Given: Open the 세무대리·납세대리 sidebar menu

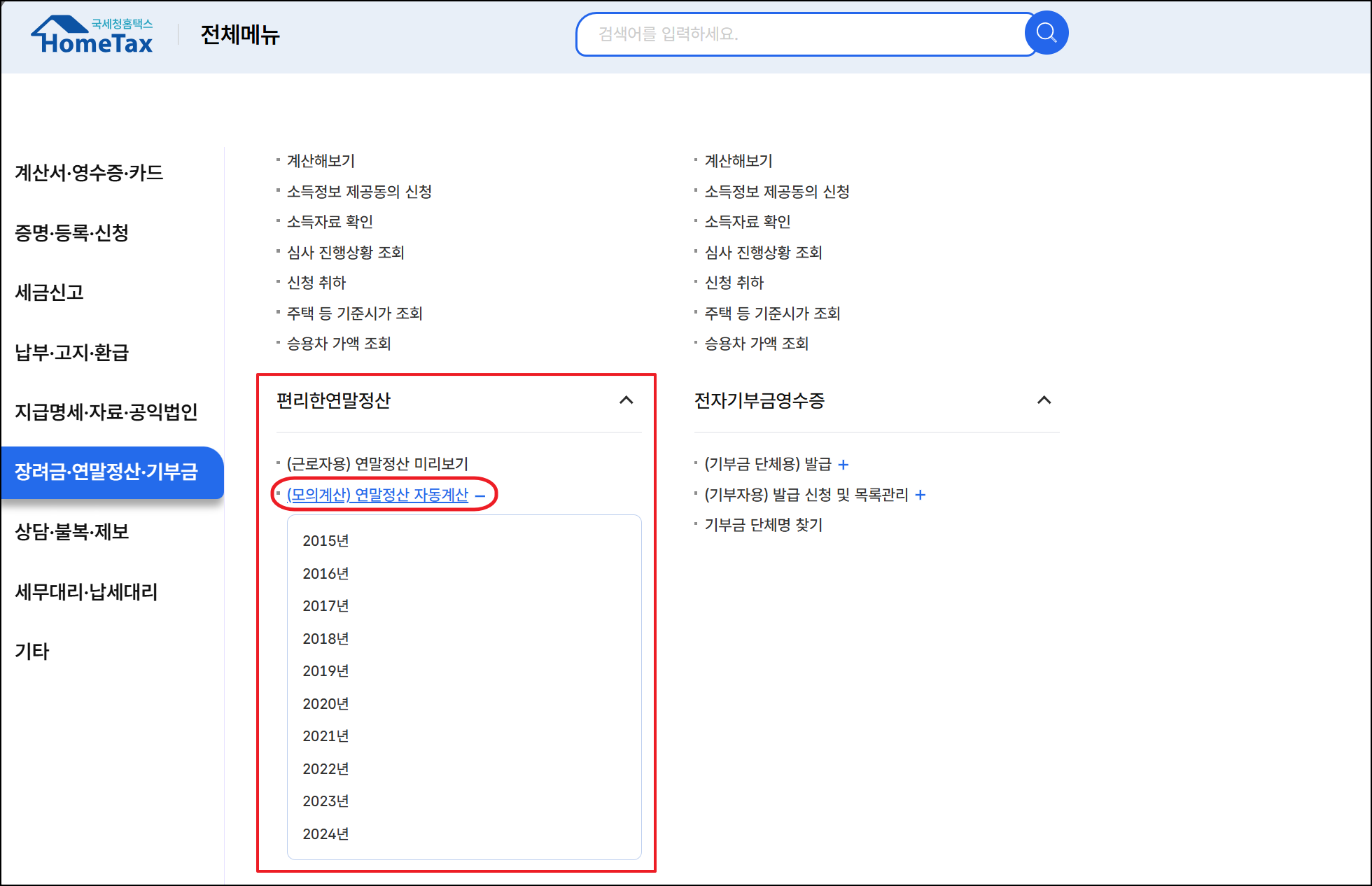Looking at the screenshot, I should pyautogui.click(x=86, y=592).
